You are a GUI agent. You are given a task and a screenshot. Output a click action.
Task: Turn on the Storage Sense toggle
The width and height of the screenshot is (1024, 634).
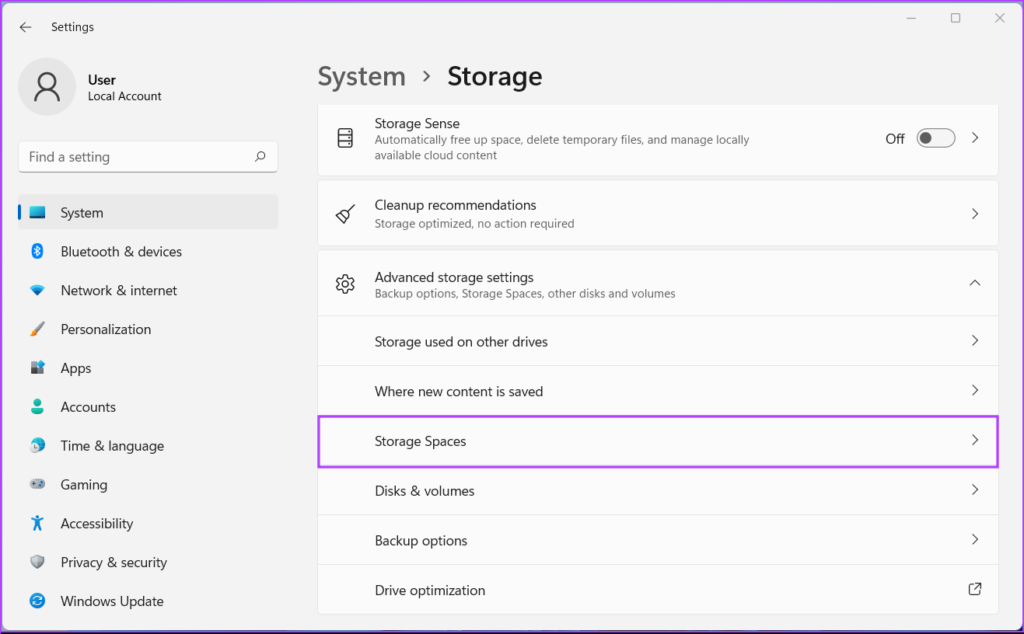point(935,139)
